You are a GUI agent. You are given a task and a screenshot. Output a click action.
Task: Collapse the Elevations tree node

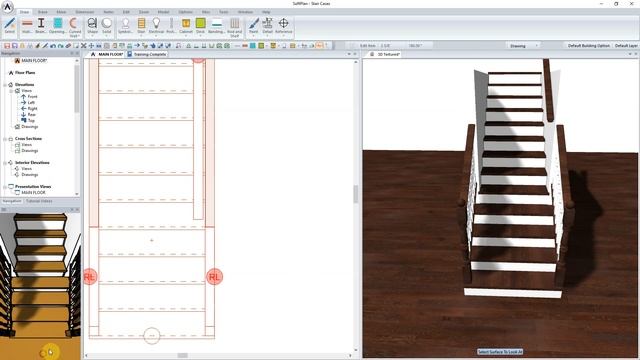(x=5, y=84)
